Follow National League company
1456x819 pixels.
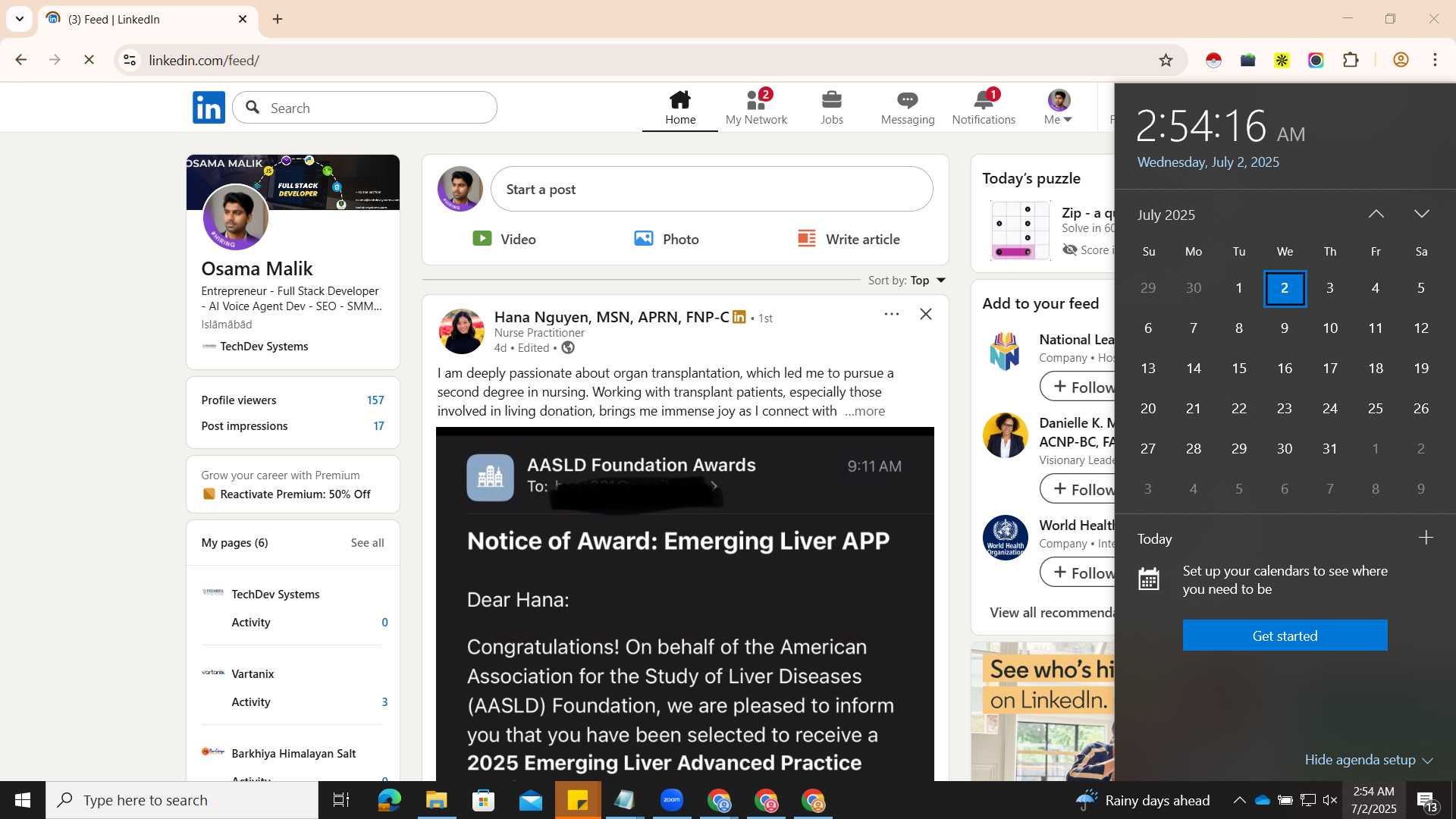click(1078, 387)
